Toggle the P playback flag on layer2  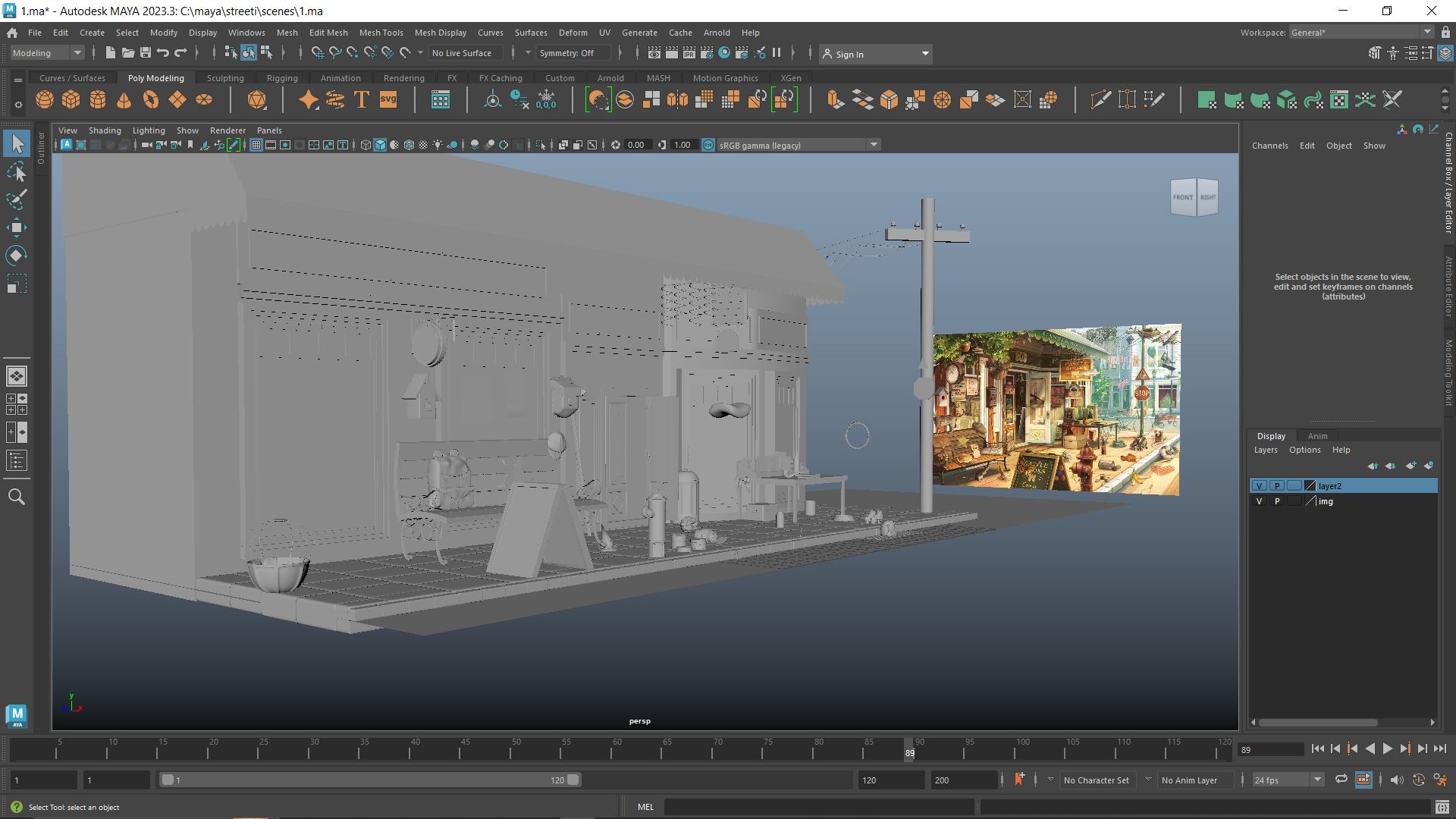[x=1277, y=485]
